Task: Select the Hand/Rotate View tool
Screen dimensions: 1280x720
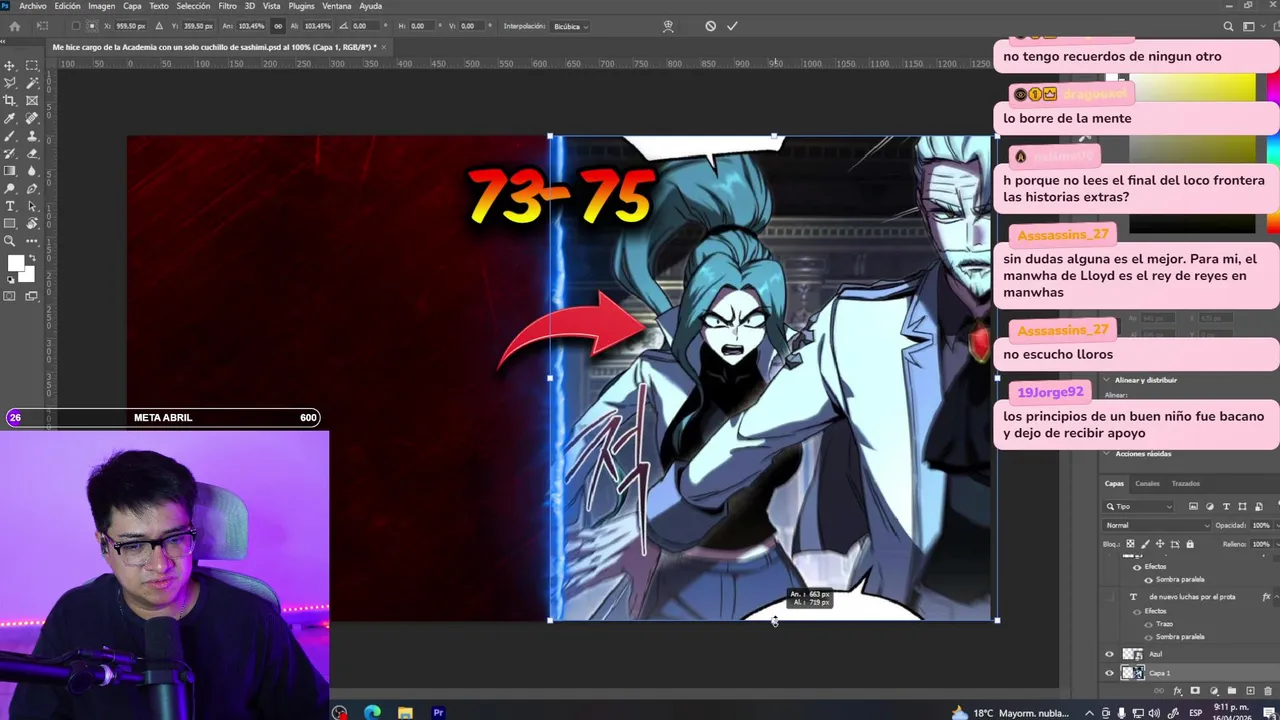Action: point(32,223)
